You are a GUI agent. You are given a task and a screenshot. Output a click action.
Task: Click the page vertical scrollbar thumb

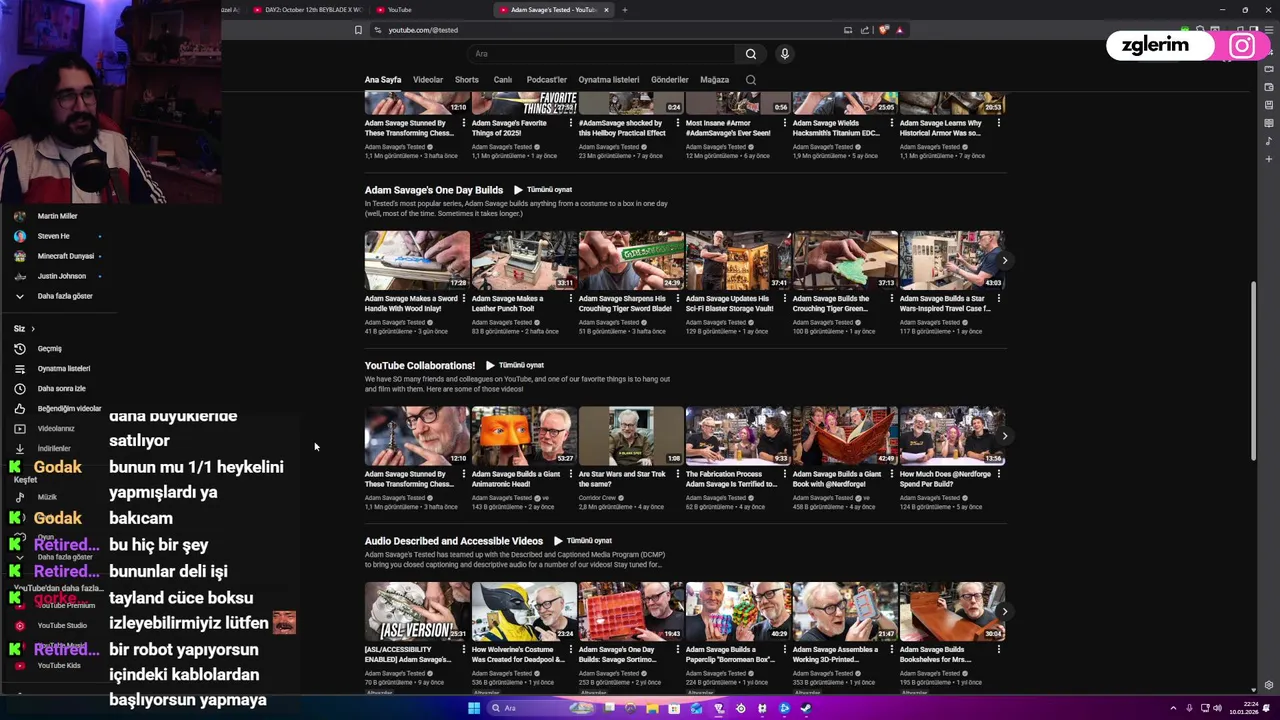1254,370
